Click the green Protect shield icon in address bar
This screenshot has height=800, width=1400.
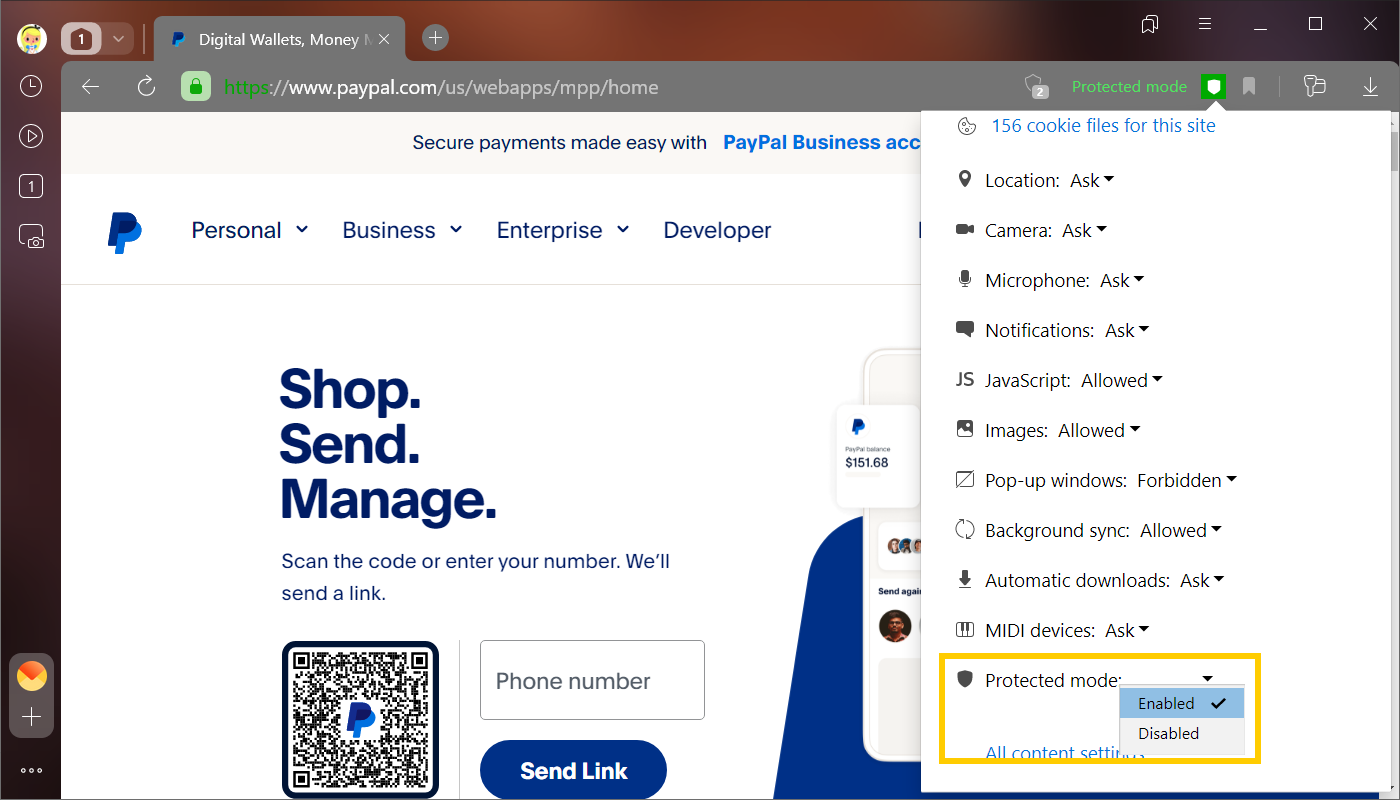1213,87
